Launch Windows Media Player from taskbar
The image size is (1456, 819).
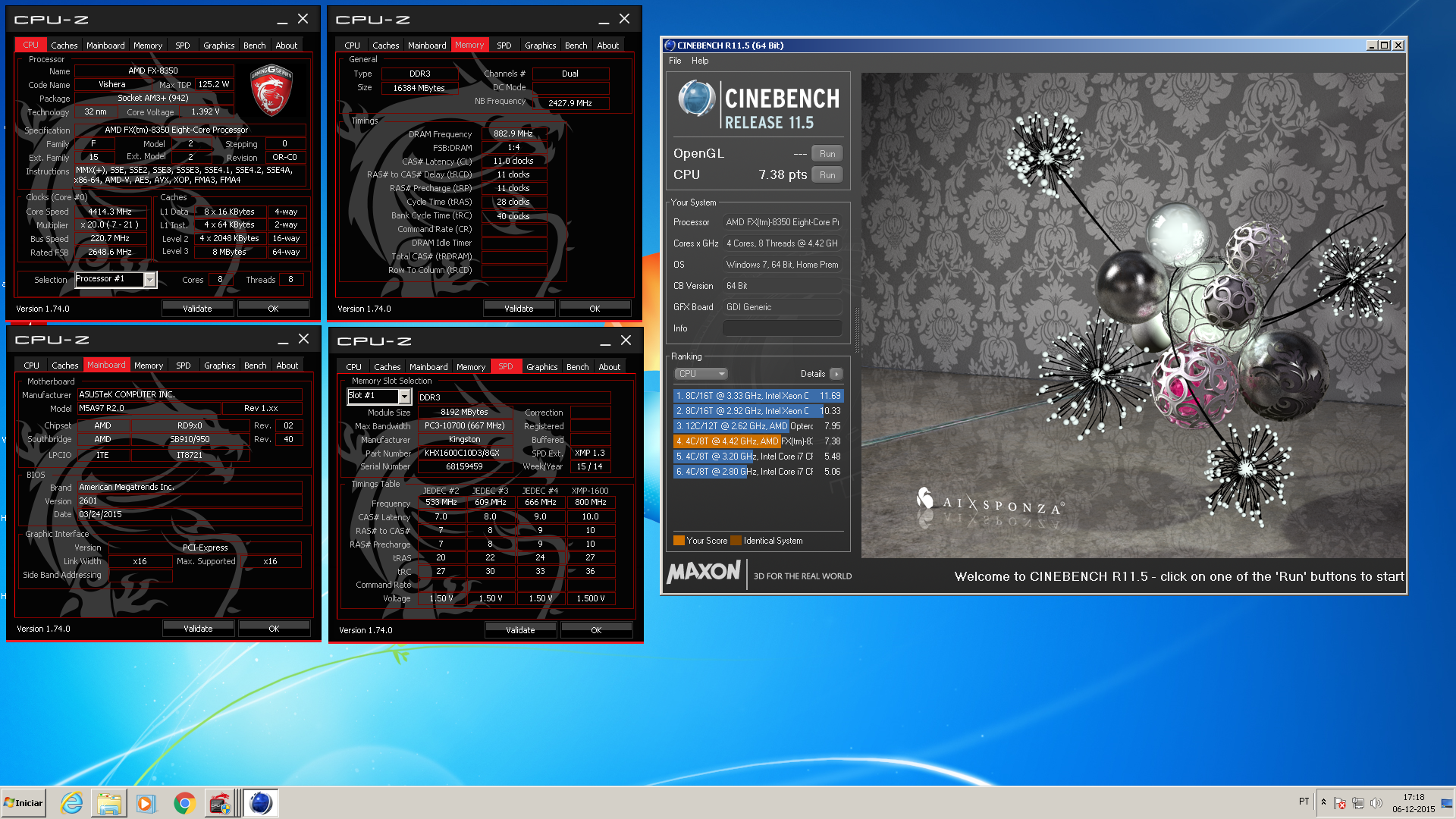pyautogui.click(x=146, y=803)
